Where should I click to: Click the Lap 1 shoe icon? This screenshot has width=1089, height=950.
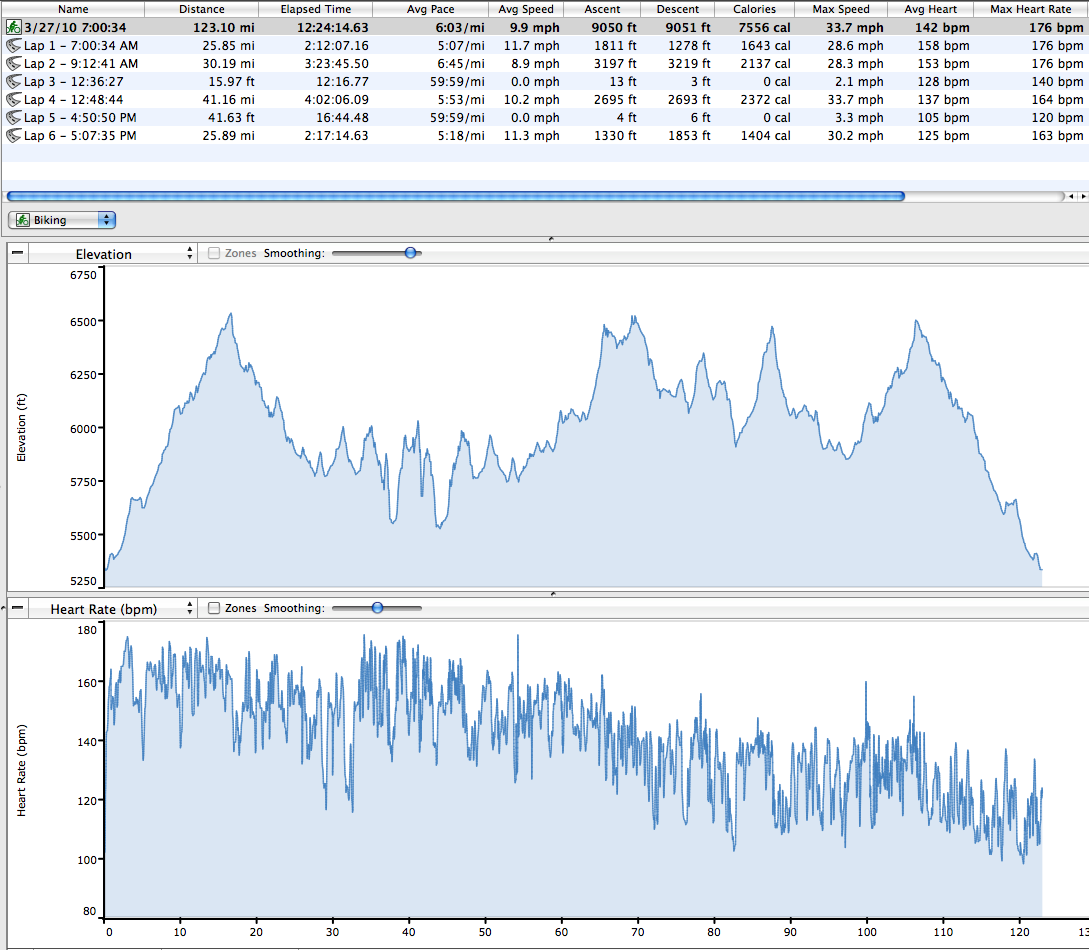pos(14,46)
